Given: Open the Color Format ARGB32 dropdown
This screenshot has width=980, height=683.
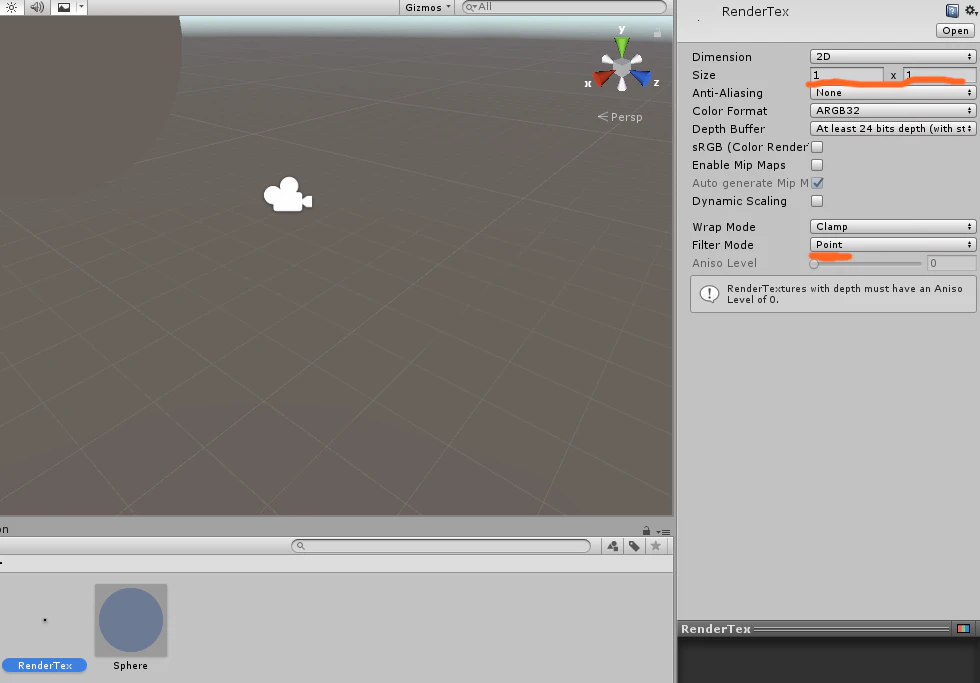Looking at the screenshot, I should click(x=892, y=111).
